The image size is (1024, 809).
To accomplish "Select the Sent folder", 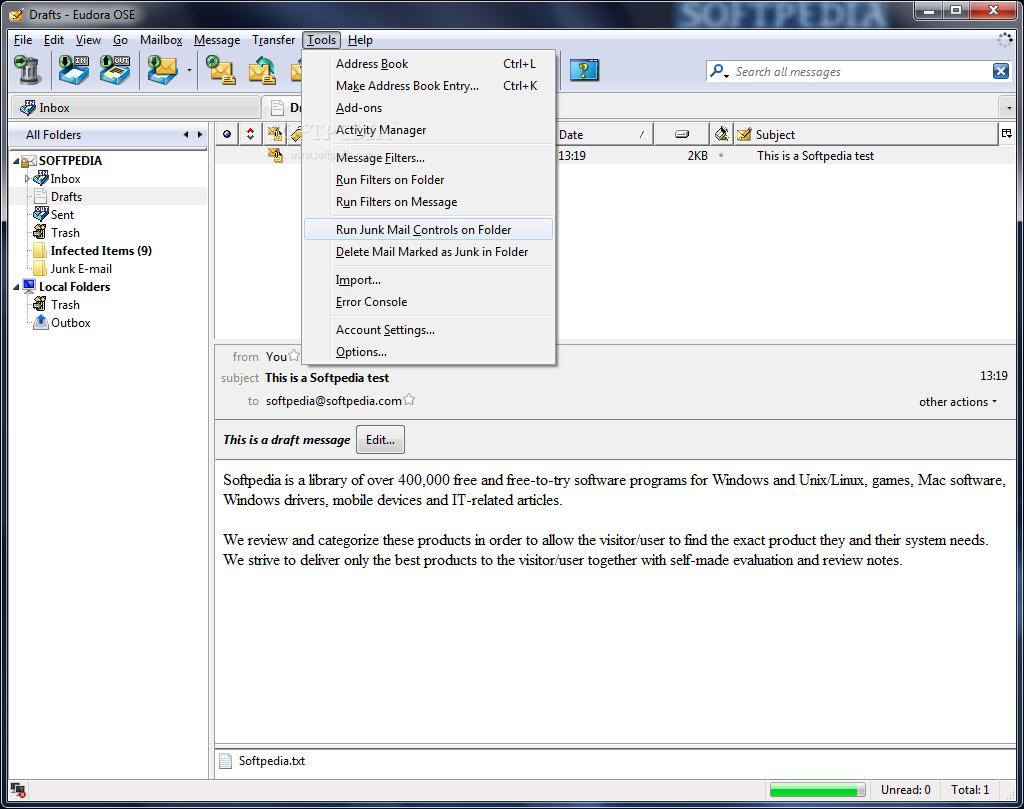I will [62, 215].
